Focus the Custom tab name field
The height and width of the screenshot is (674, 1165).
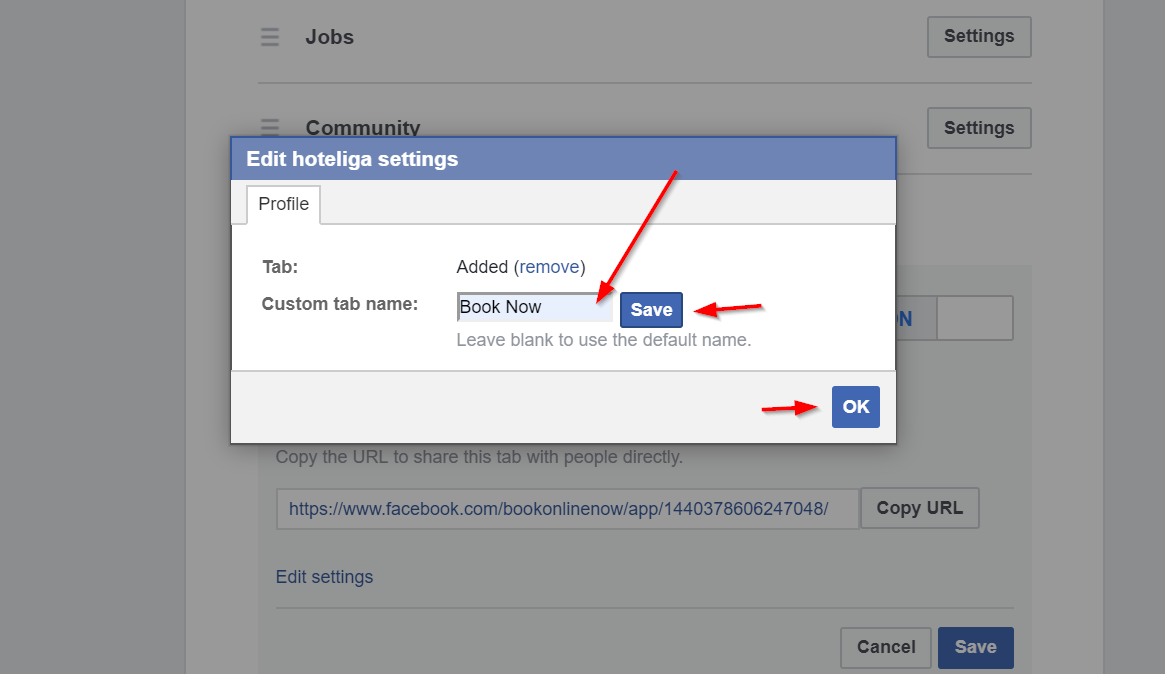coord(534,307)
